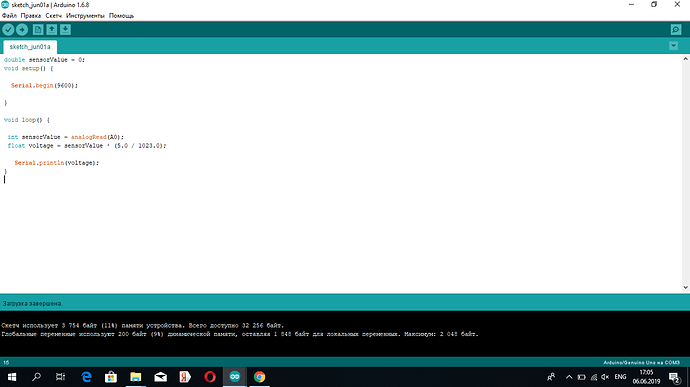Open a sketch with the up-arrow icon

(x=51, y=29)
